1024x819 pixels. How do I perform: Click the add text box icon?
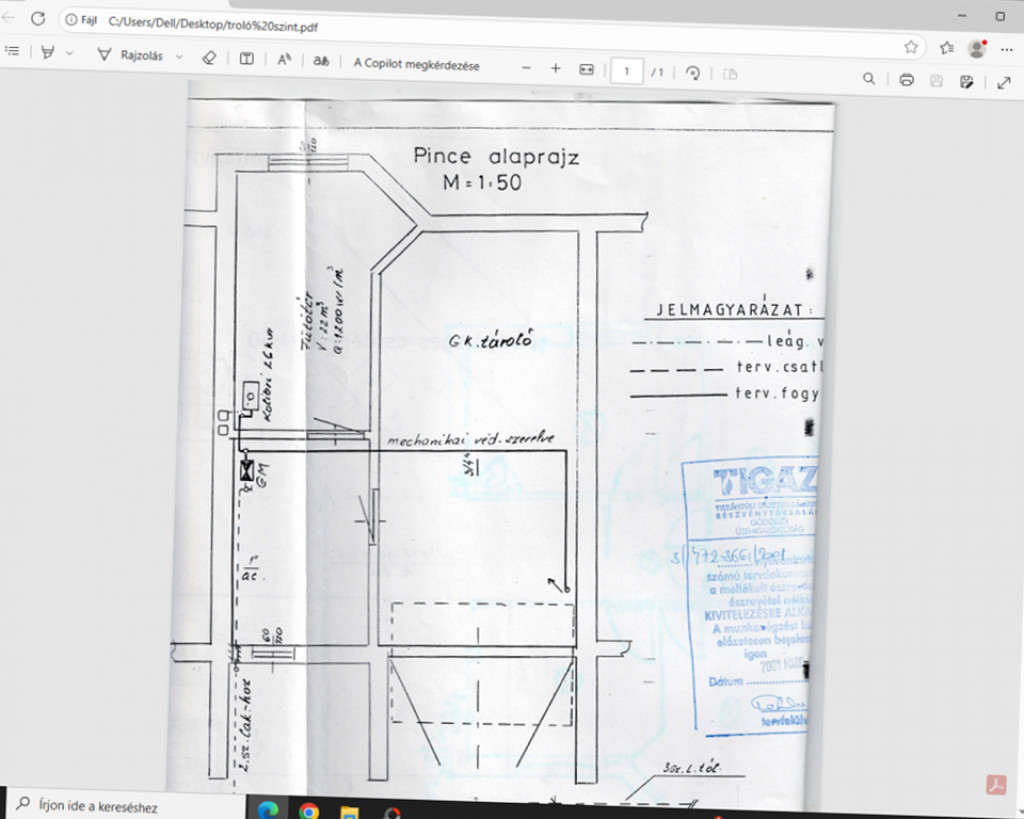click(246, 59)
